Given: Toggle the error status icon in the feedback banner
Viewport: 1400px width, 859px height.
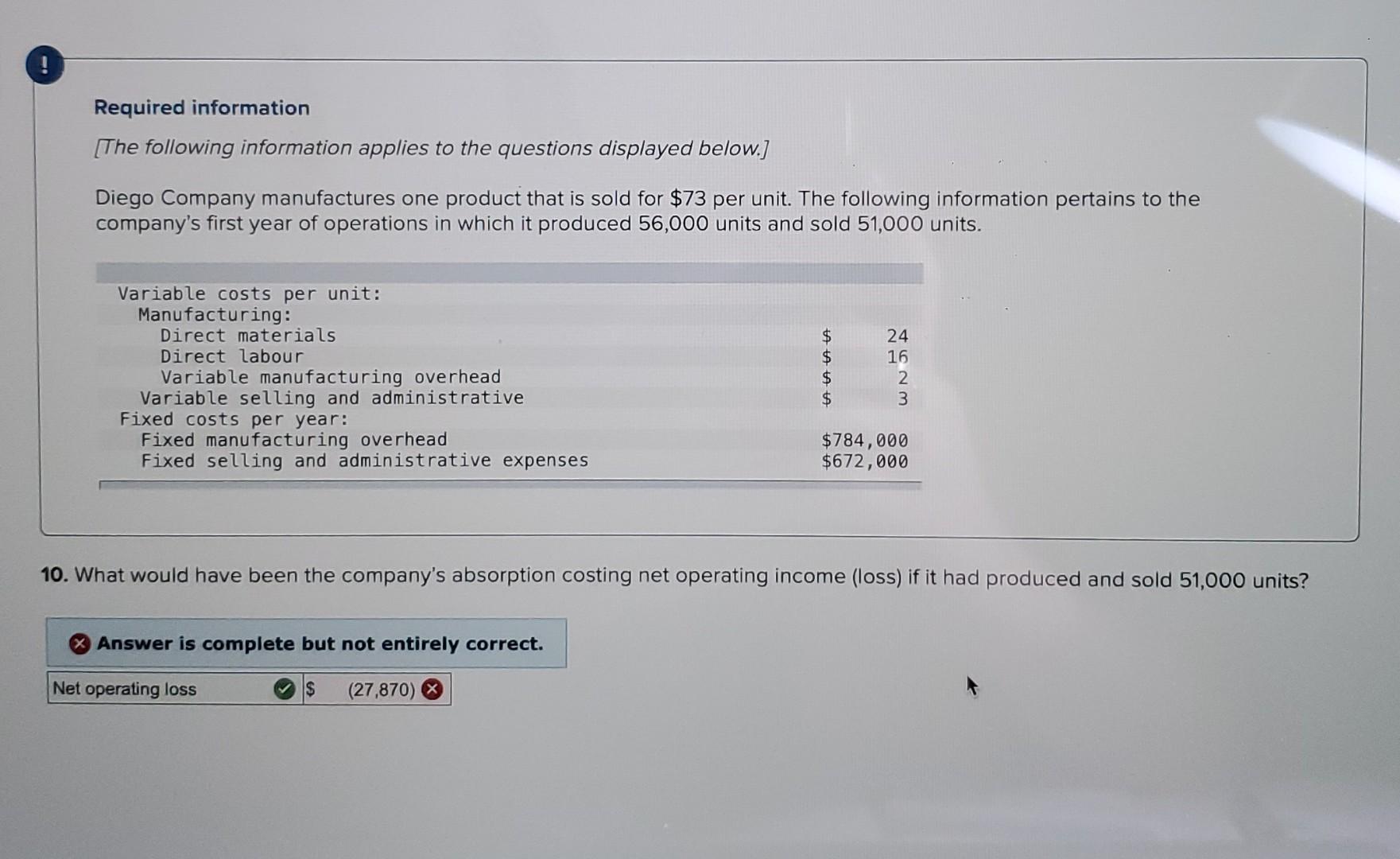Looking at the screenshot, I should [78, 644].
